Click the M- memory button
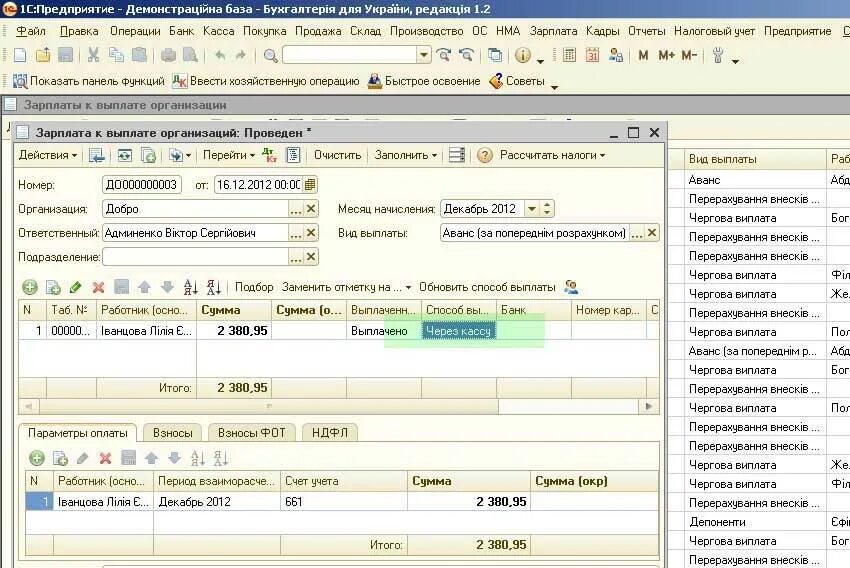 tap(689, 55)
